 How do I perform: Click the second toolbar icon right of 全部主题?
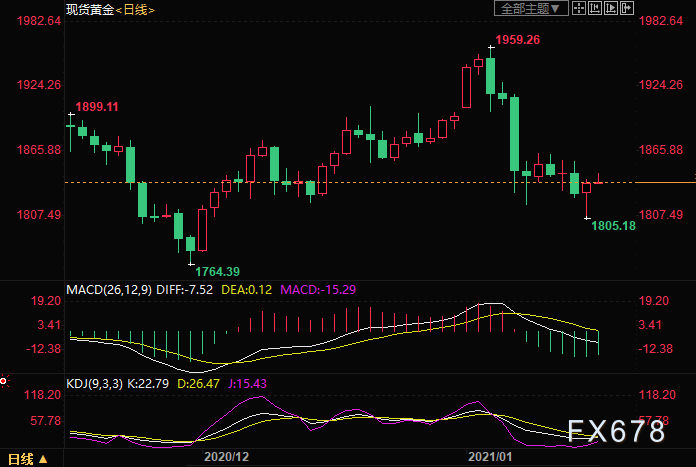pyautogui.click(x=596, y=9)
